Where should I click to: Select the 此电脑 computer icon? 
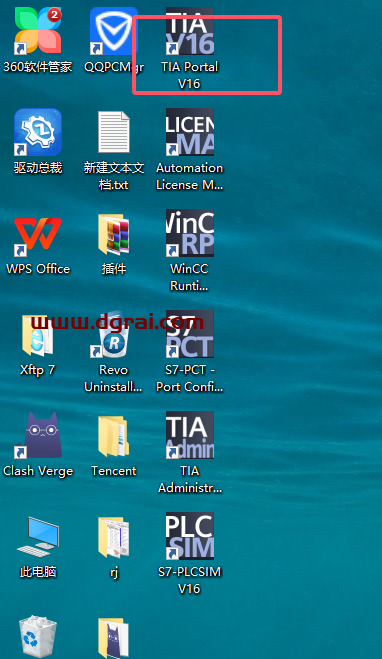(x=38, y=537)
